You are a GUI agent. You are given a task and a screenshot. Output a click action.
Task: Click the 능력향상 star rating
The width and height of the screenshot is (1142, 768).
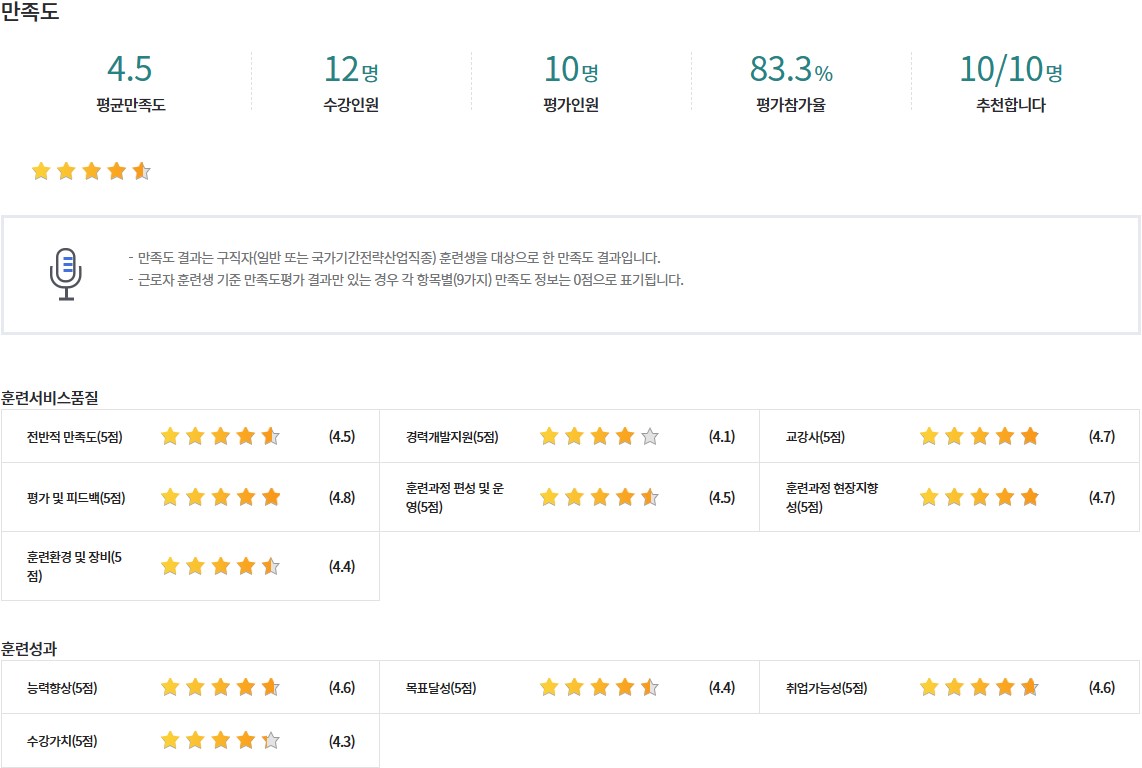[220, 687]
